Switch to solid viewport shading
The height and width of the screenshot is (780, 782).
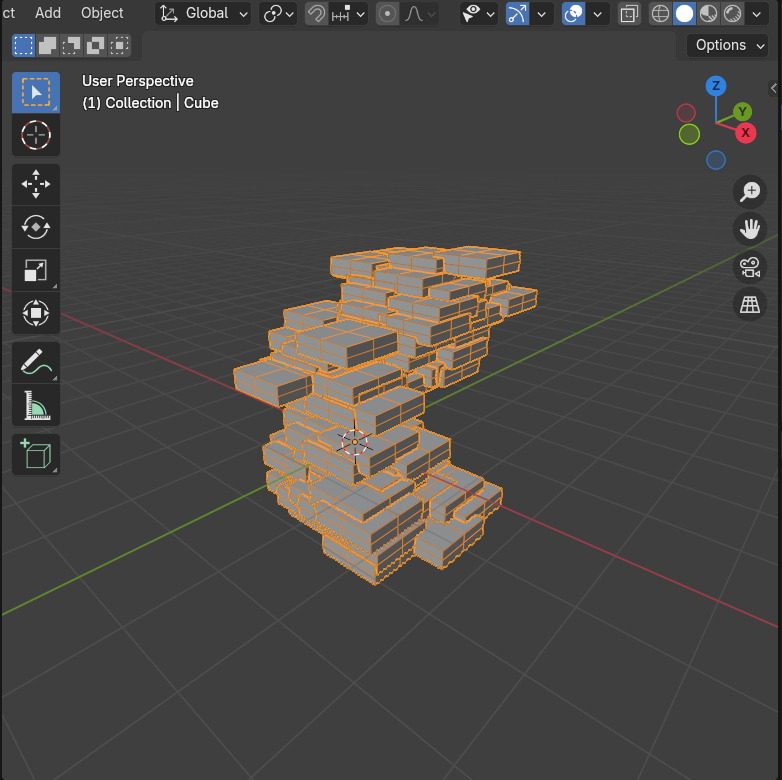pos(684,13)
